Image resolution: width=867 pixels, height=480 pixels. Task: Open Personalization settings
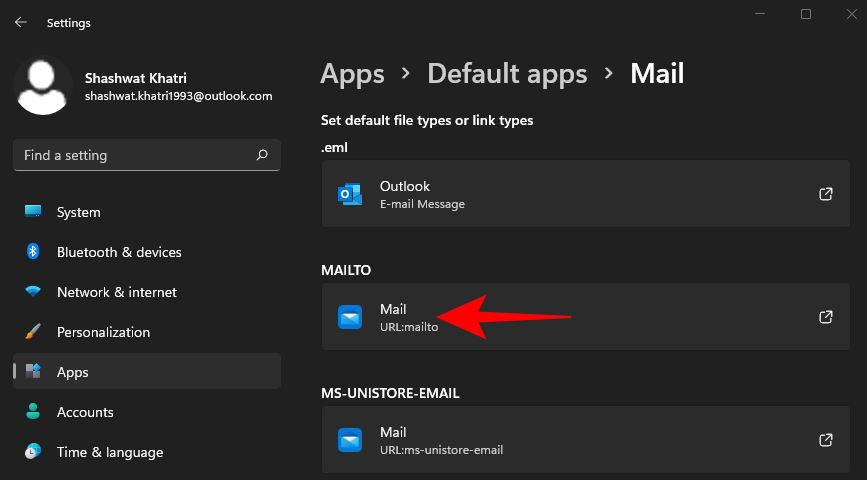click(x=103, y=332)
